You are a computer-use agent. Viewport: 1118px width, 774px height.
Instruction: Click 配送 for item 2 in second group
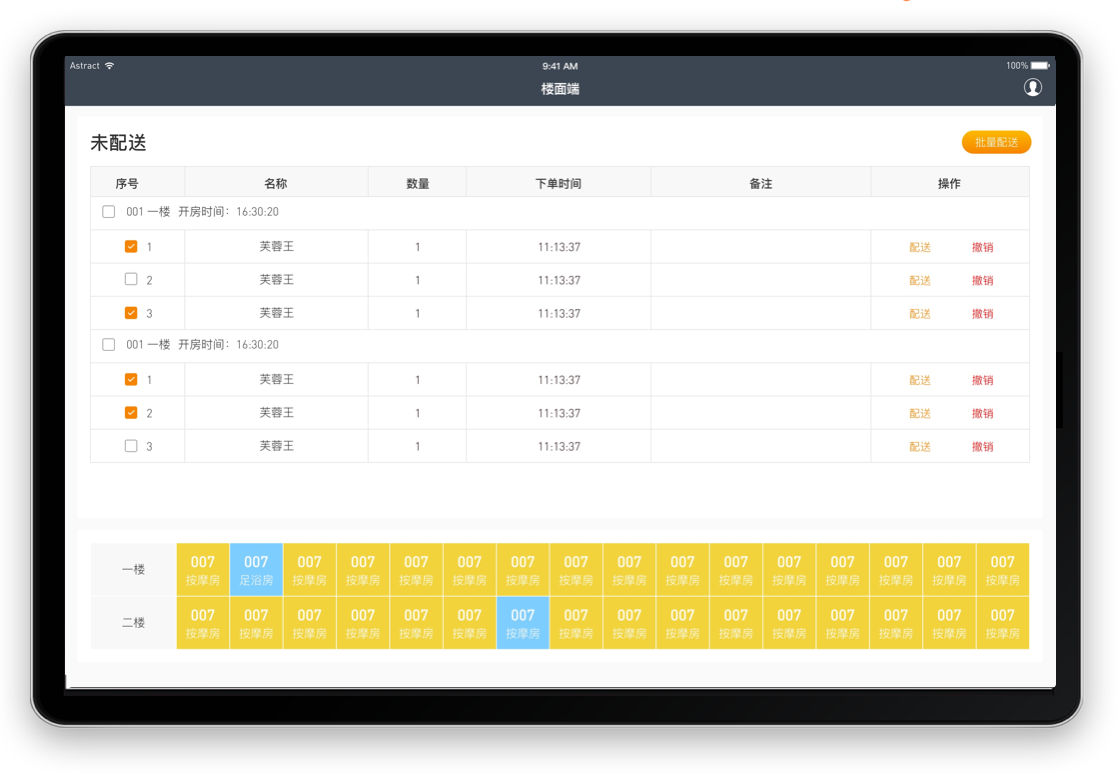(x=920, y=414)
